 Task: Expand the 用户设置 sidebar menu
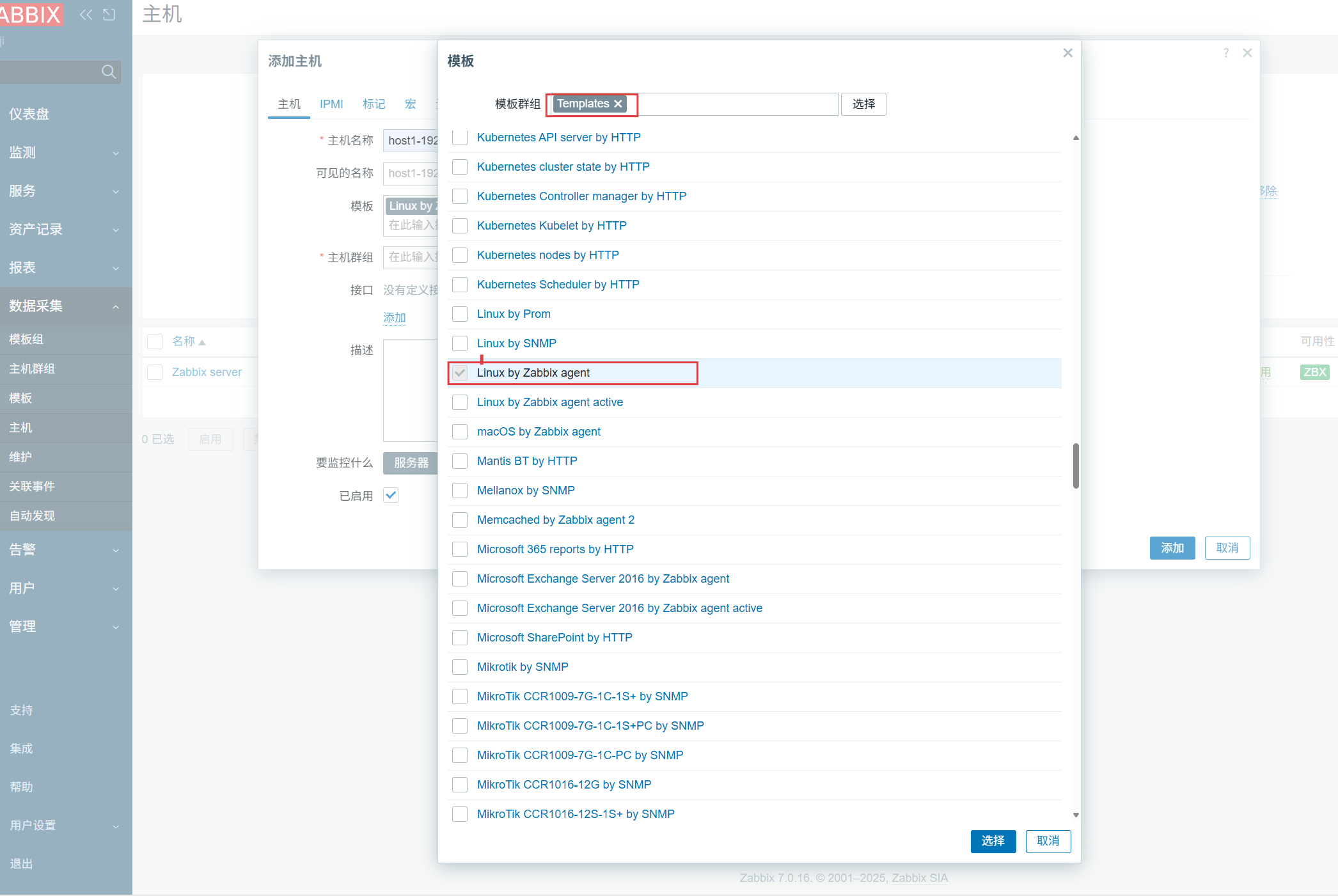66,825
